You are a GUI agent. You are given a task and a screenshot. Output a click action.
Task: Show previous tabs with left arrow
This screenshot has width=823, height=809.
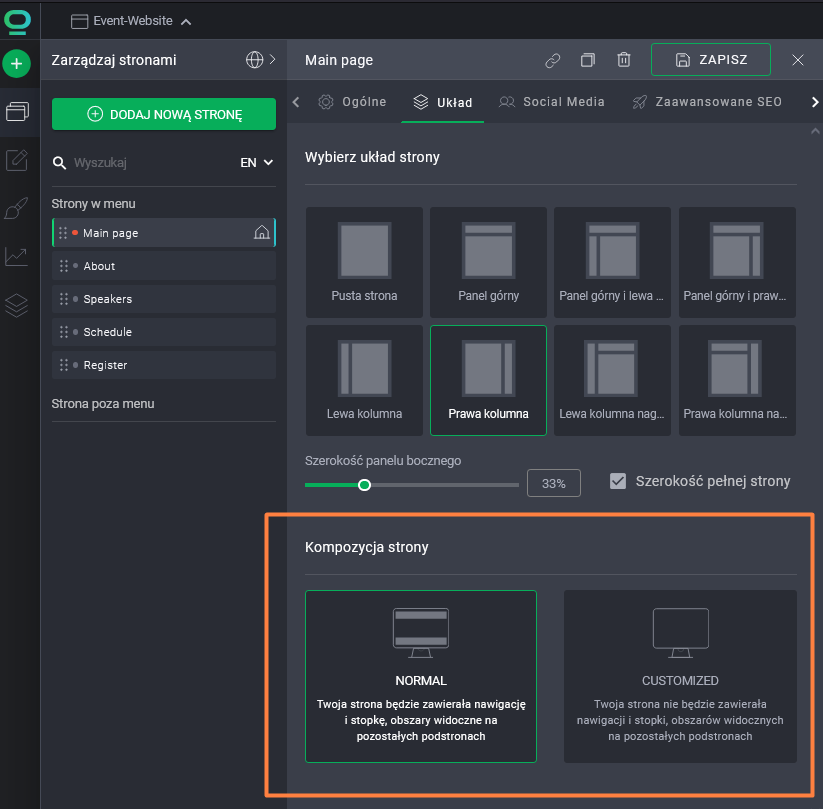click(296, 102)
